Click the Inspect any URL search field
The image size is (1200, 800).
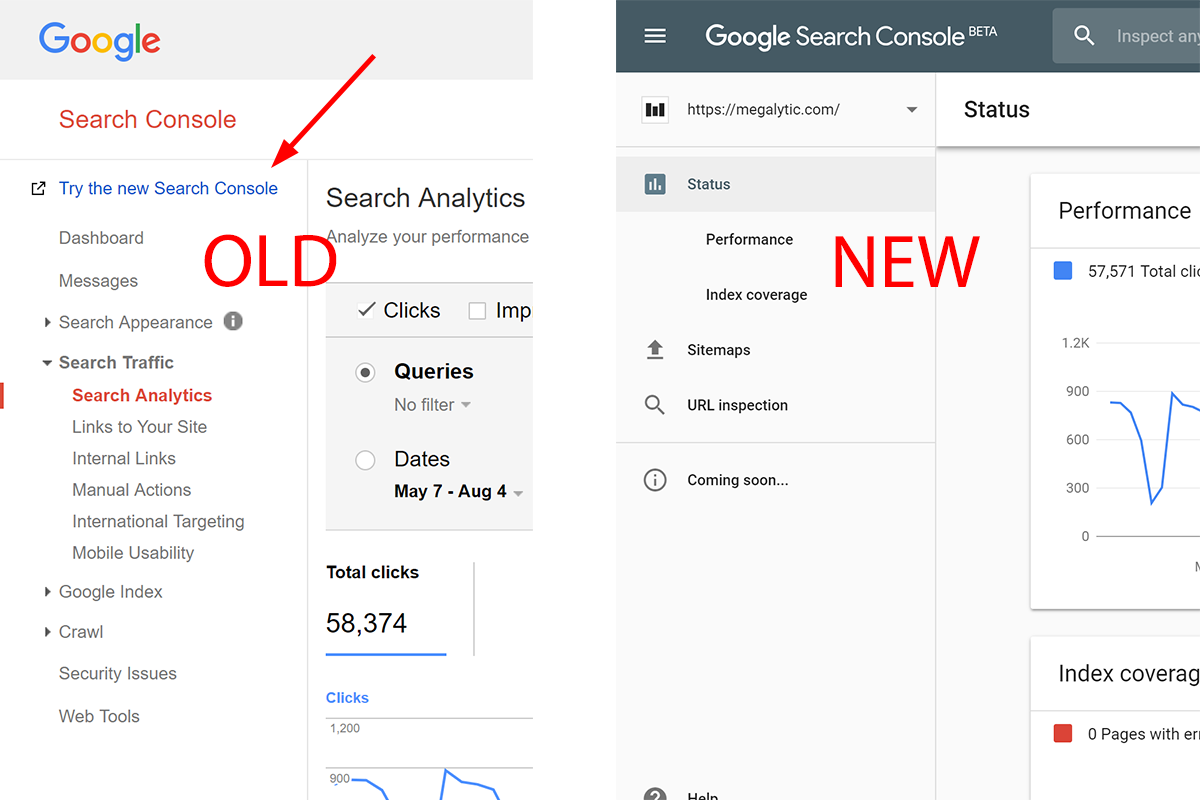(x=1156, y=36)
